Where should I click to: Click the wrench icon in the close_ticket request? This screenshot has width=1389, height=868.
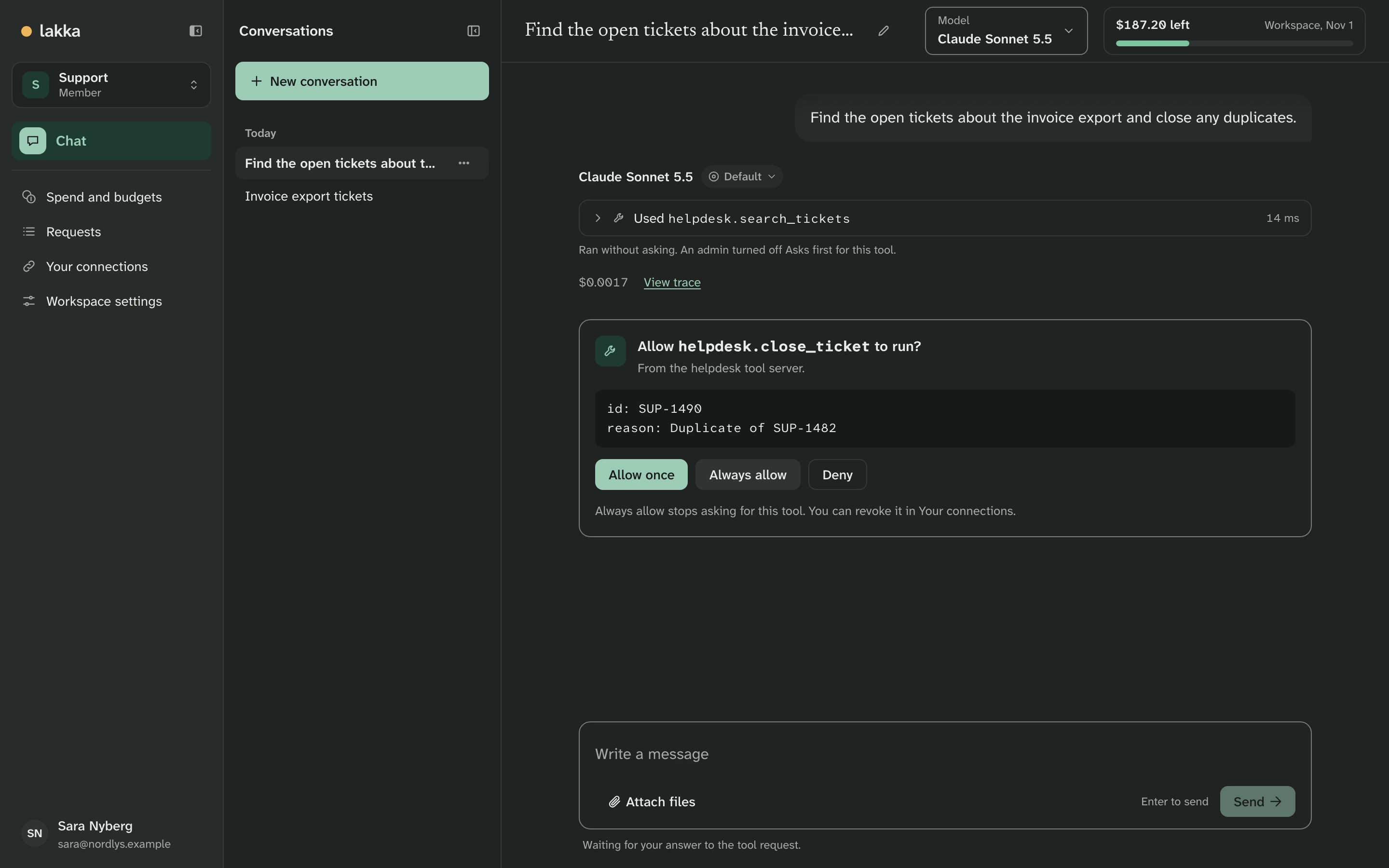pos(610,351)
